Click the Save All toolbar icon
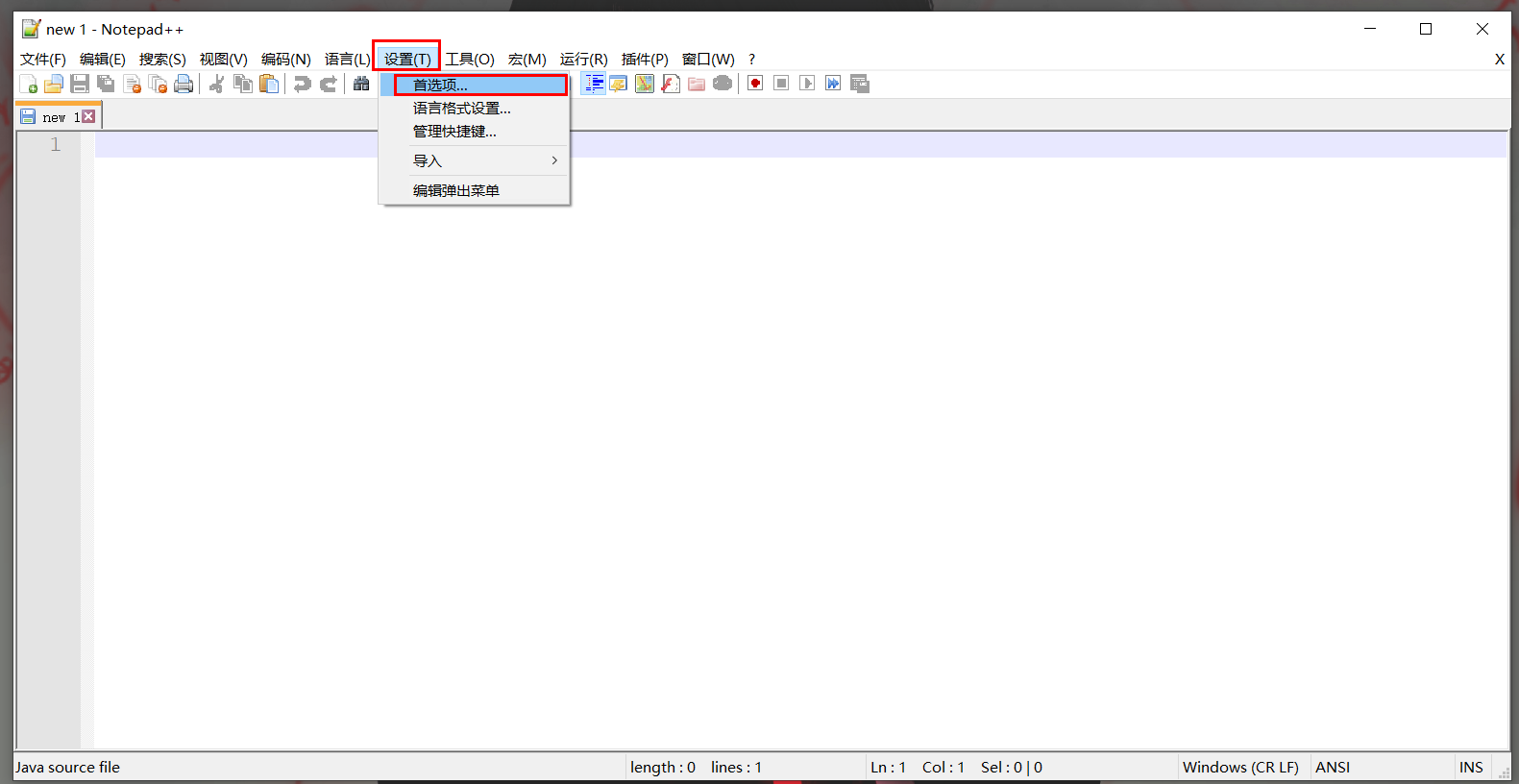This screenshot has width=1519, height=784. click(x=106, y=84)
